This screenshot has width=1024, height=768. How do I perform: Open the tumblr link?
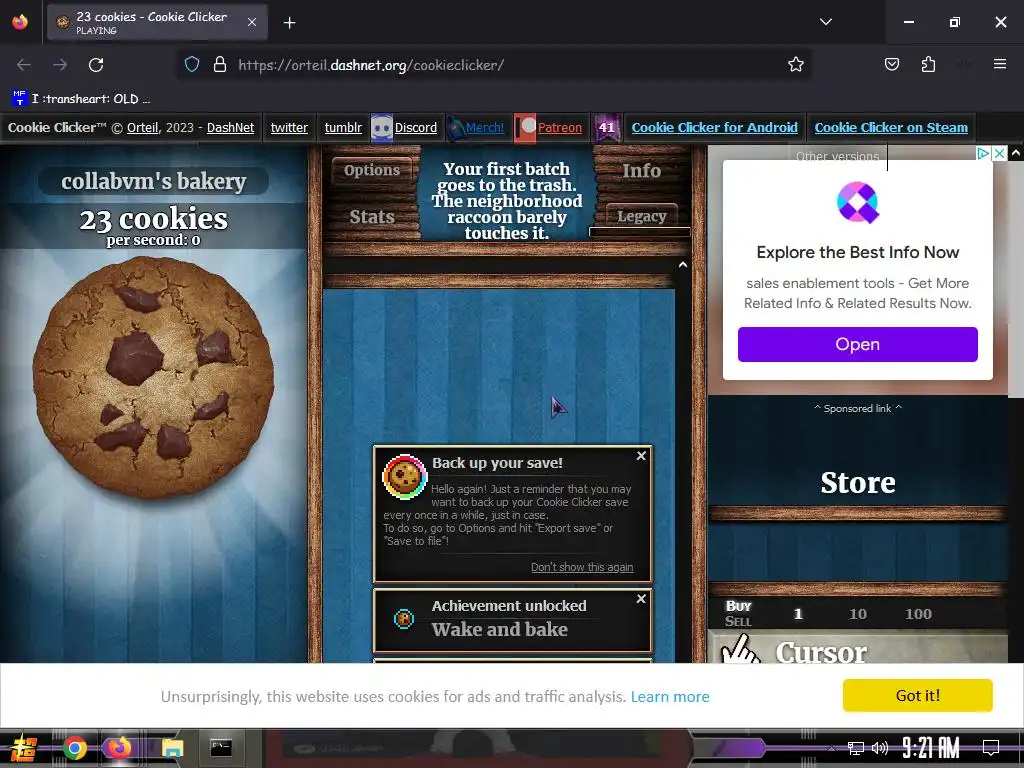[x=343, y=127]
